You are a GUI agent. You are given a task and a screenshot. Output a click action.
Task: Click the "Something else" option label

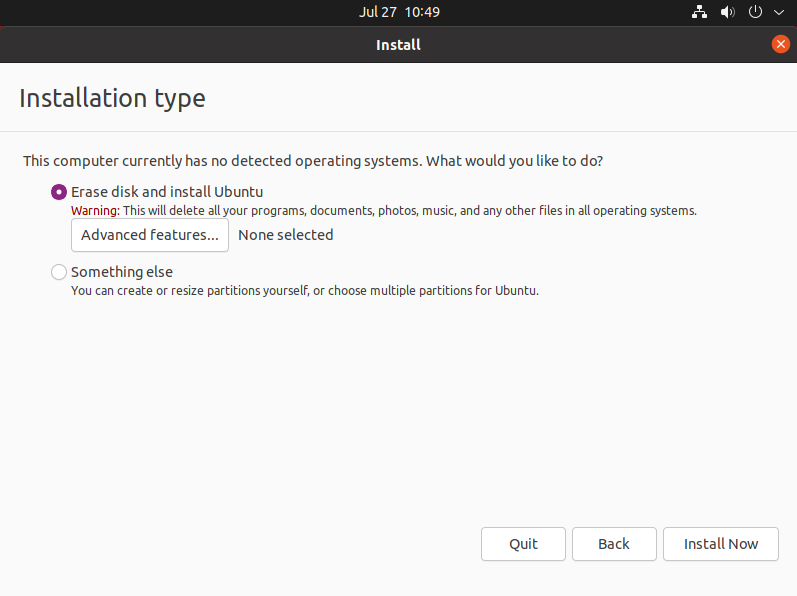tap(122, 272)
